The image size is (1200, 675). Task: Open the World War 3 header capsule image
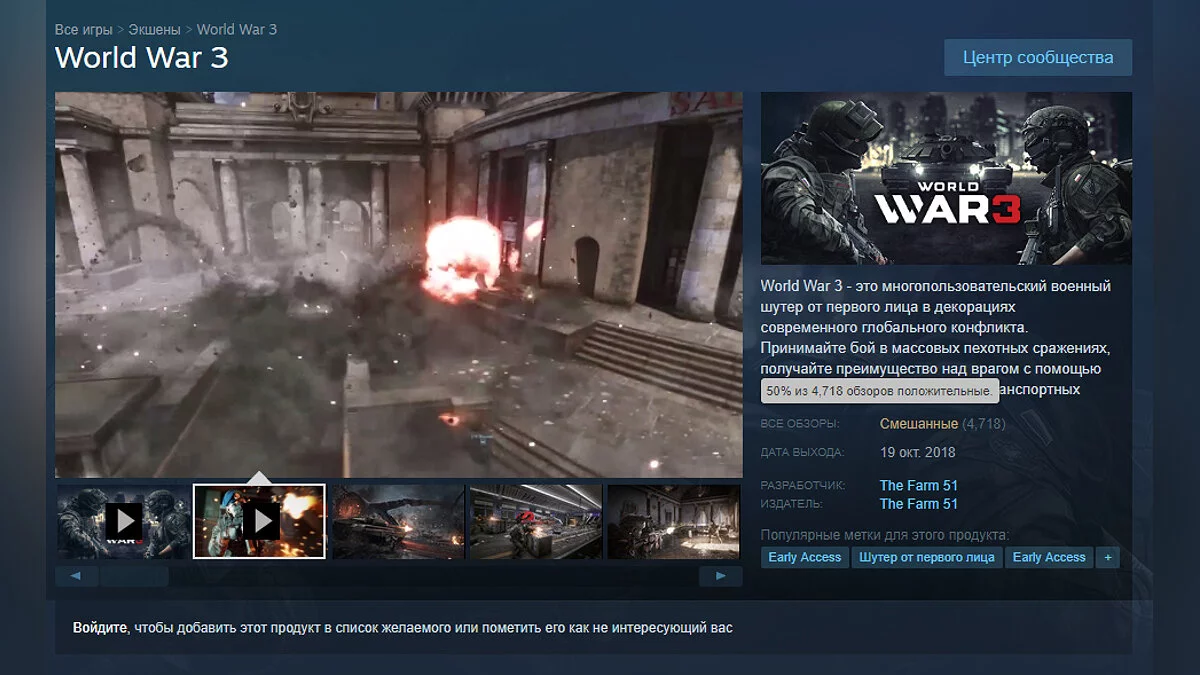pos(946,178)
